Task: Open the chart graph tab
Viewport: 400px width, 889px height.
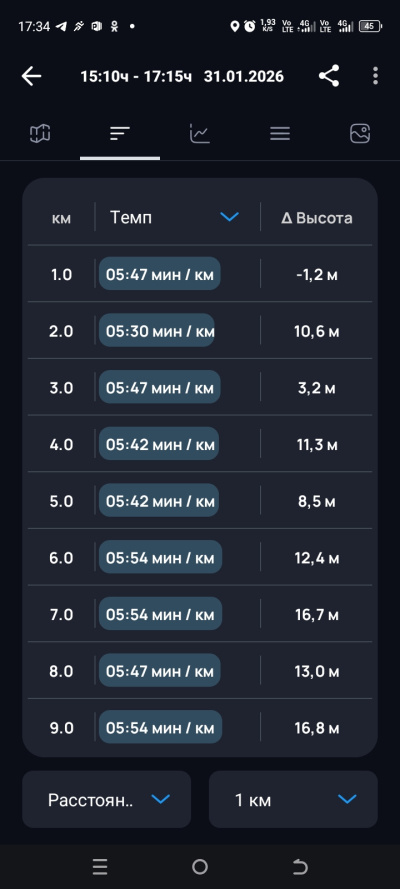Action: (x=200, y=134)
